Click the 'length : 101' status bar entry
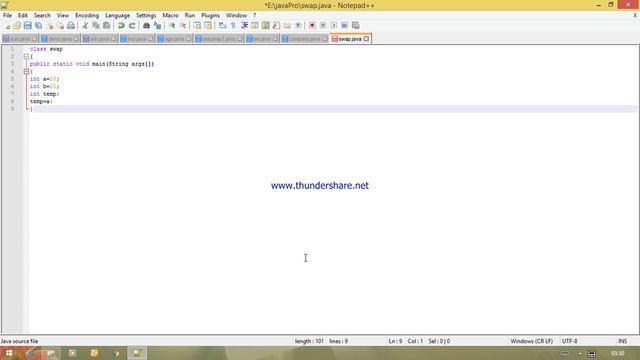The height and width of the screenshot is (360, 640). pyautogui.click(x=309, y=341)
